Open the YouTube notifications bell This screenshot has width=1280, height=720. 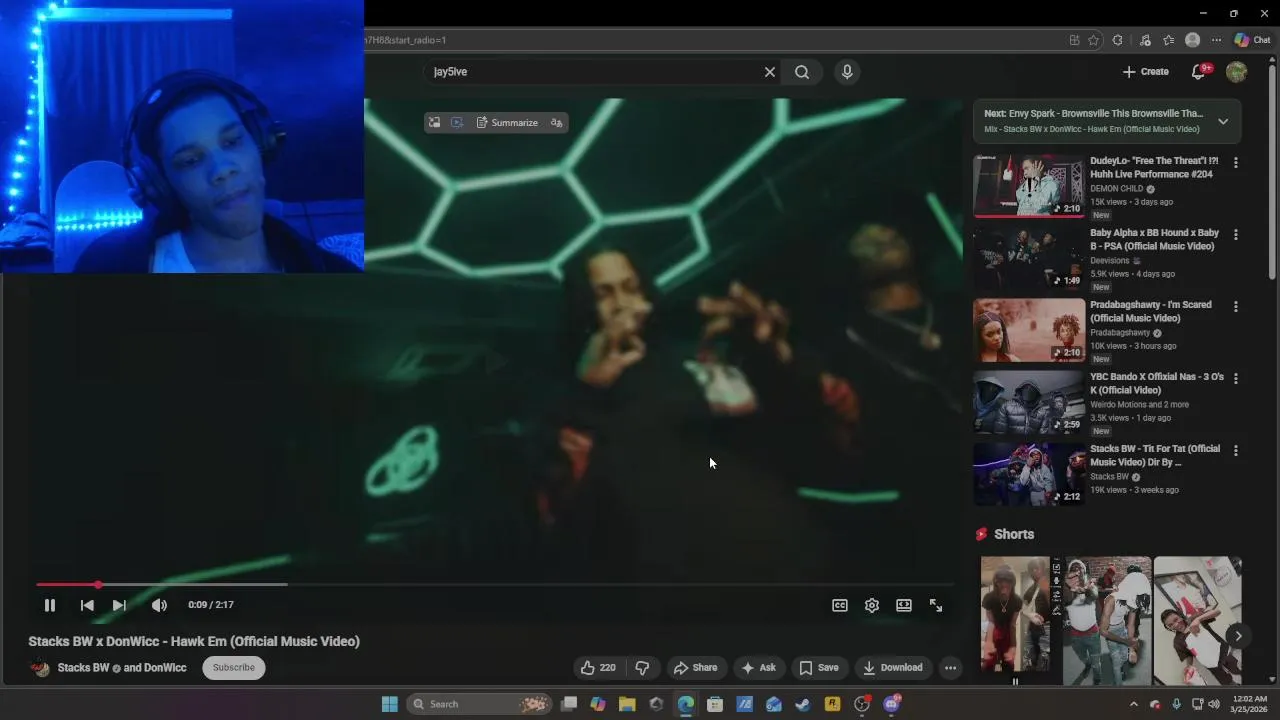coord(1199,72)
